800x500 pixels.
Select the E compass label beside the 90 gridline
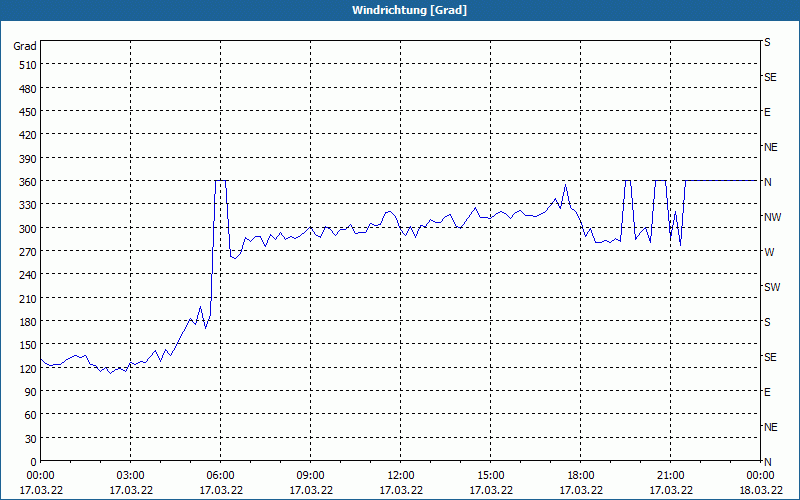pos(767,392)
